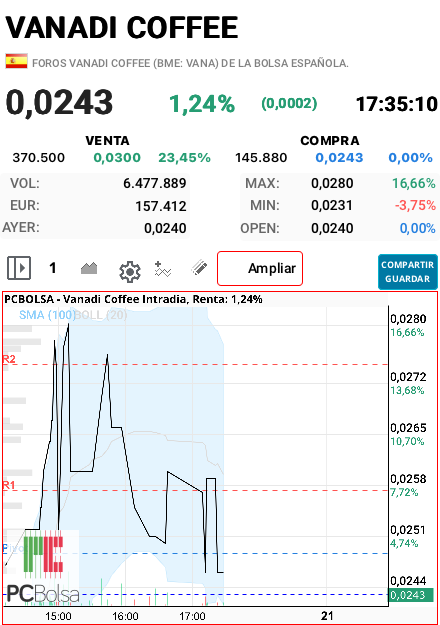
Task: Click the COMPRA price 0,0243
Action: tap(339, 158)
